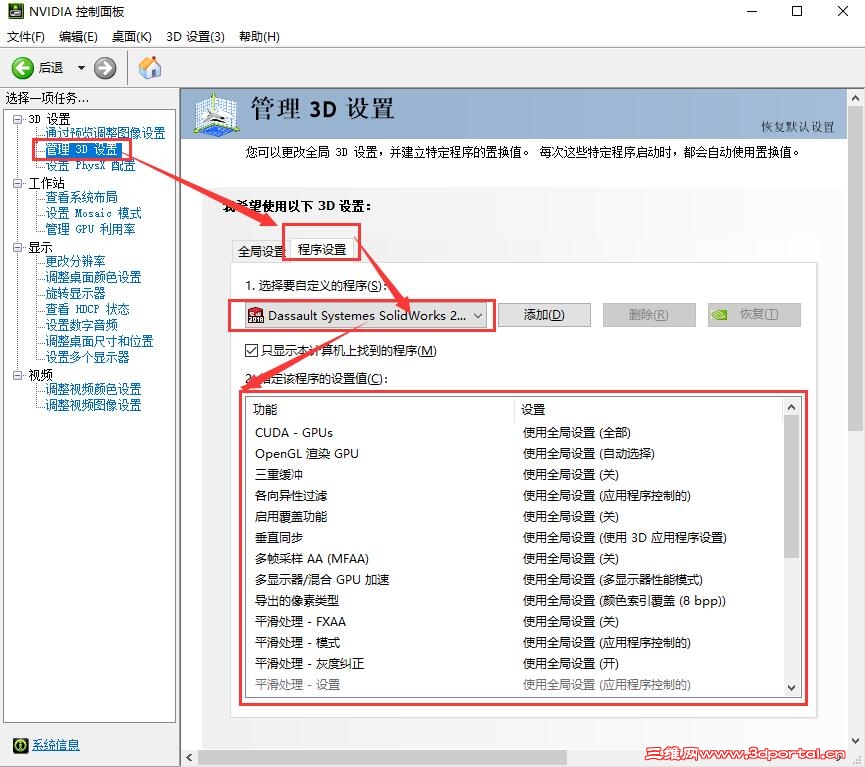Open the 文件(F) menu
The image size is (865, 767).
25,36
